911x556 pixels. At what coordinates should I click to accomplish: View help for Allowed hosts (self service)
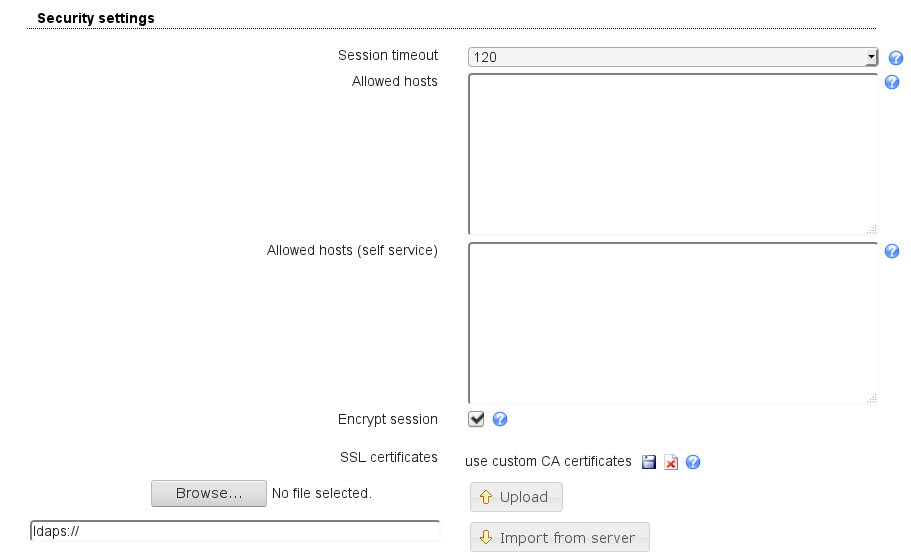coord(893,251)
